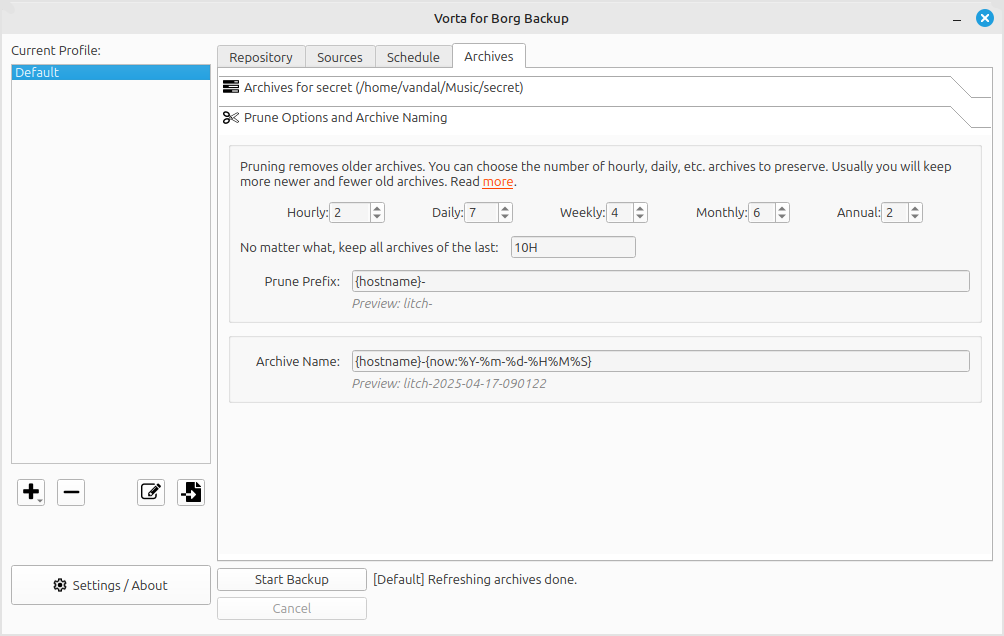Open Settings / About
Viewport: 1004px width, 636px height.
tap(111, 585)
